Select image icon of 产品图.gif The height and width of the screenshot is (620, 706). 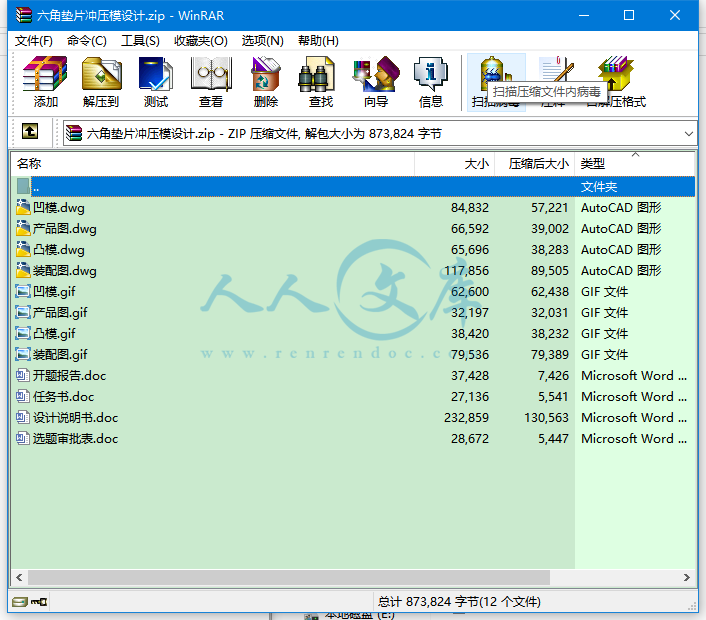(x=23, y=312)
